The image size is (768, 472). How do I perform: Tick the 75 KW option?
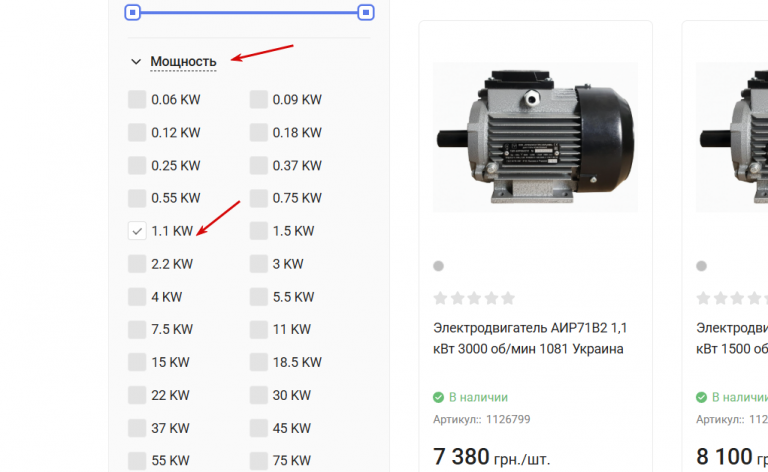(259, 460)
